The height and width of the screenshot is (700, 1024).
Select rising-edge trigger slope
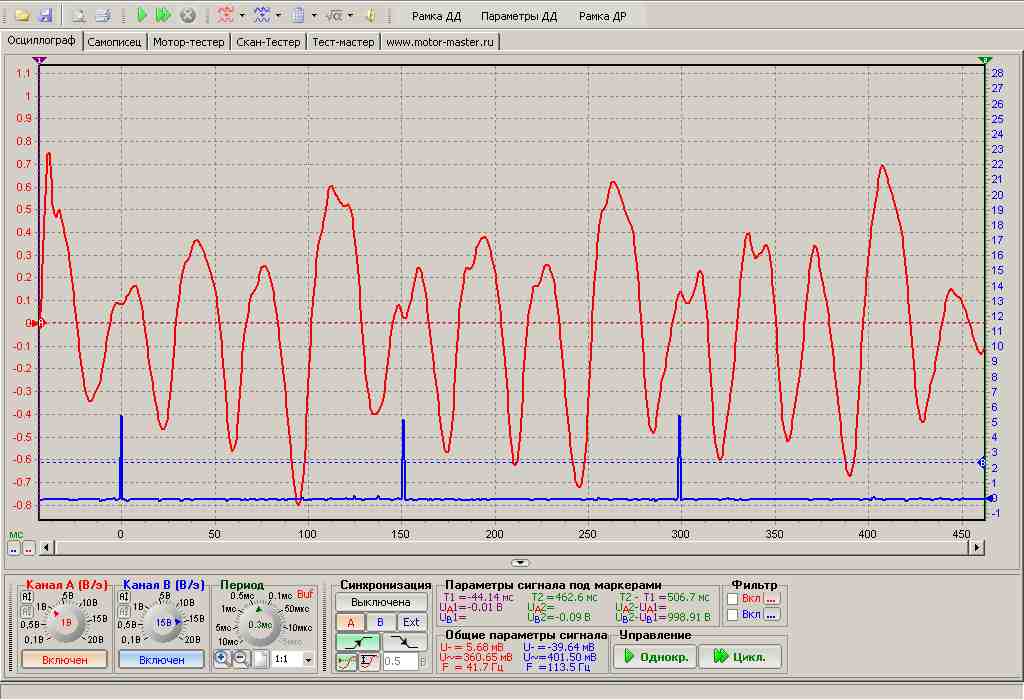pos(357,643)
